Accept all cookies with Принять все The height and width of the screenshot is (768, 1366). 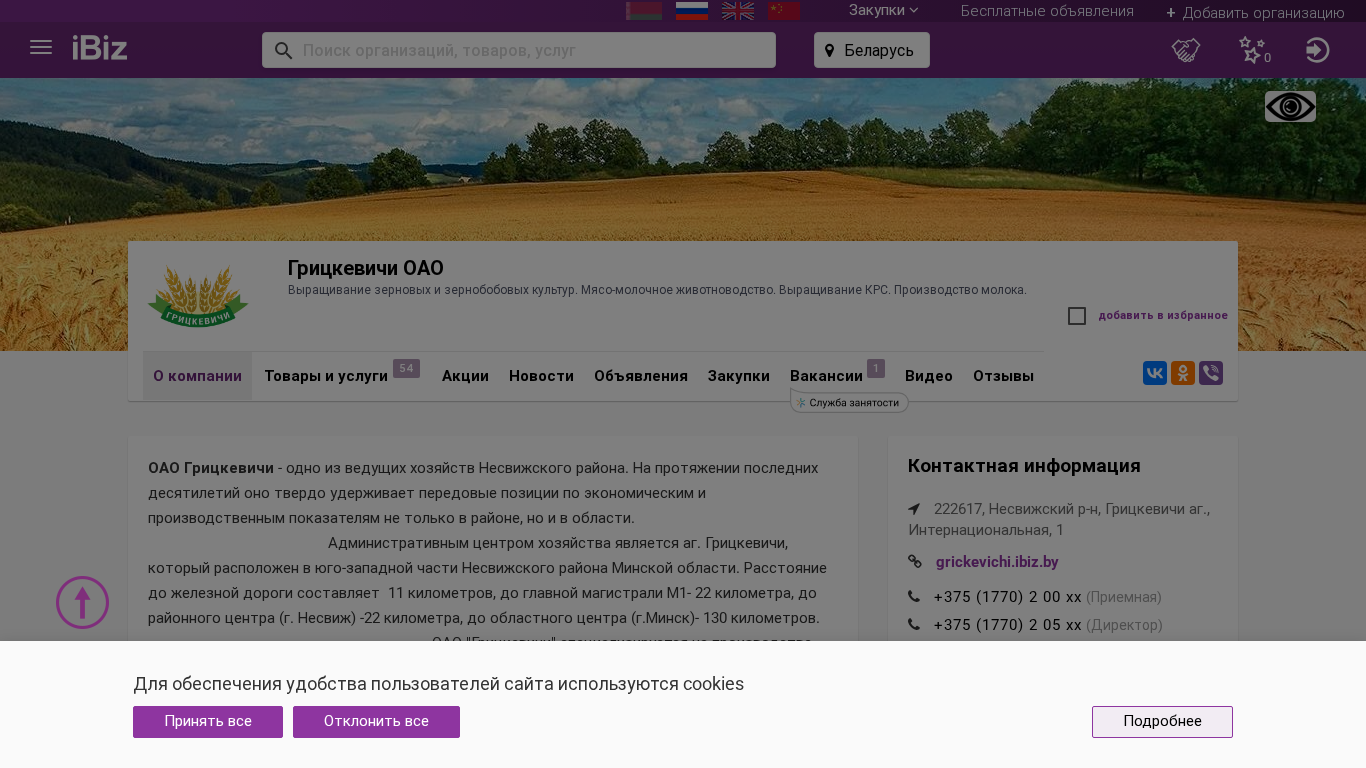tap(208, 722)
